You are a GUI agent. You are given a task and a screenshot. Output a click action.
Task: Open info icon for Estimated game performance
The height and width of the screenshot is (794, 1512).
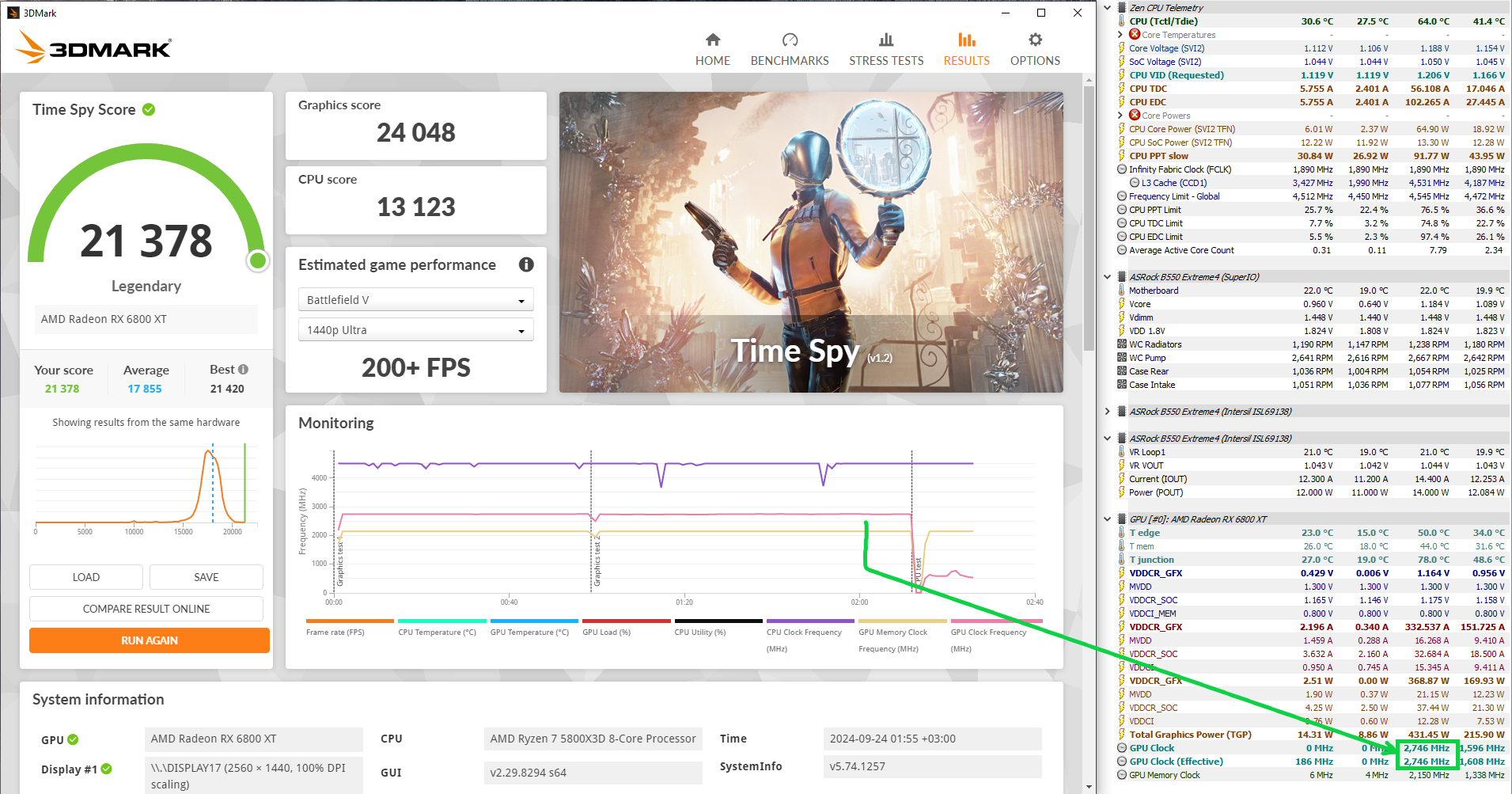[526, 264]
